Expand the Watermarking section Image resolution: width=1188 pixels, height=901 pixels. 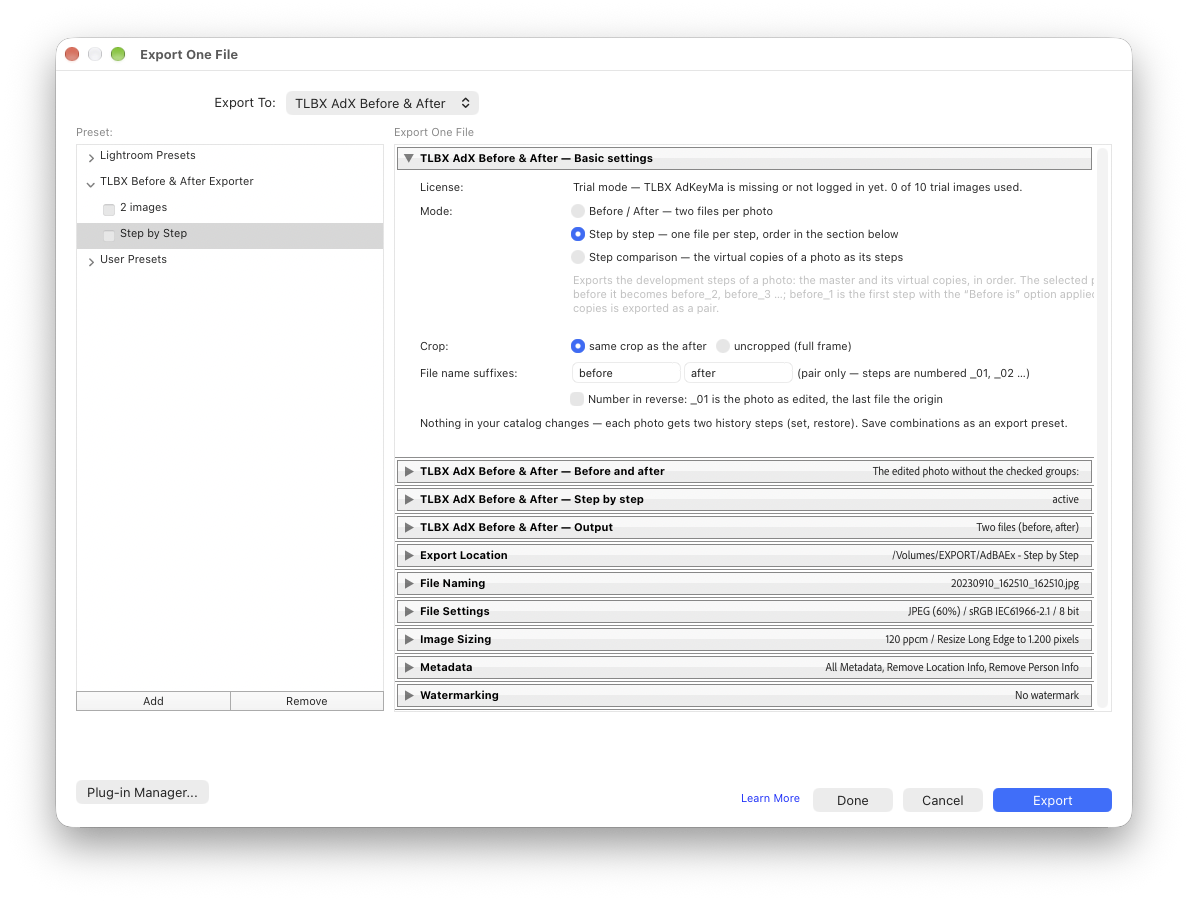pyautogui.click(x=409, y=696)
